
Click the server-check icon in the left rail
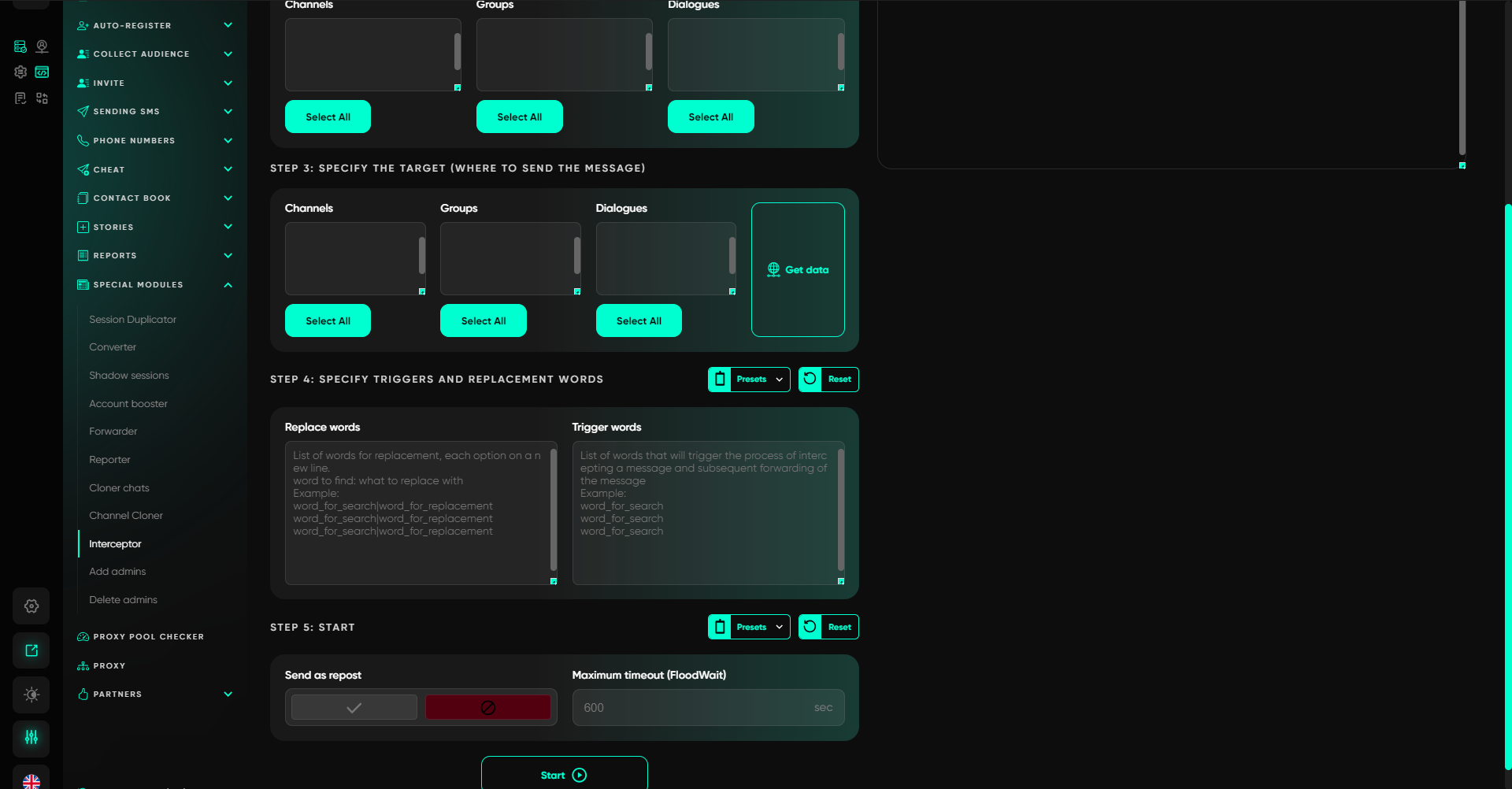pos(20,46)
